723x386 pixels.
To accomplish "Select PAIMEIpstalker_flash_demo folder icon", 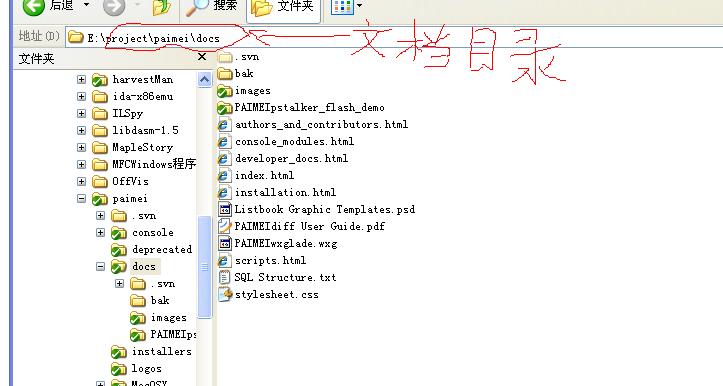I will point(225,108).
